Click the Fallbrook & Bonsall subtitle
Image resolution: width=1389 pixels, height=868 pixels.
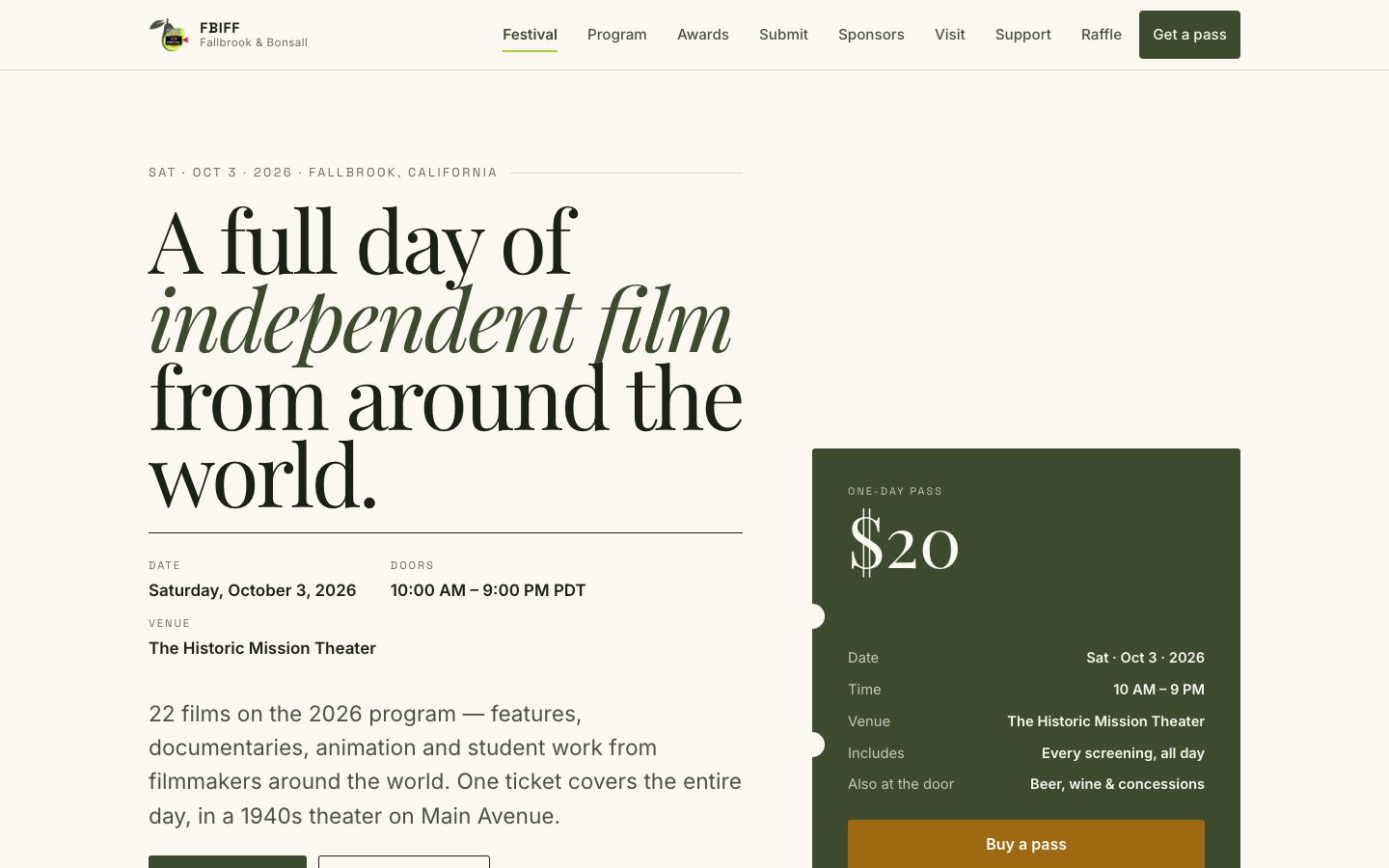pyautogui.click(x=254, y=42)
